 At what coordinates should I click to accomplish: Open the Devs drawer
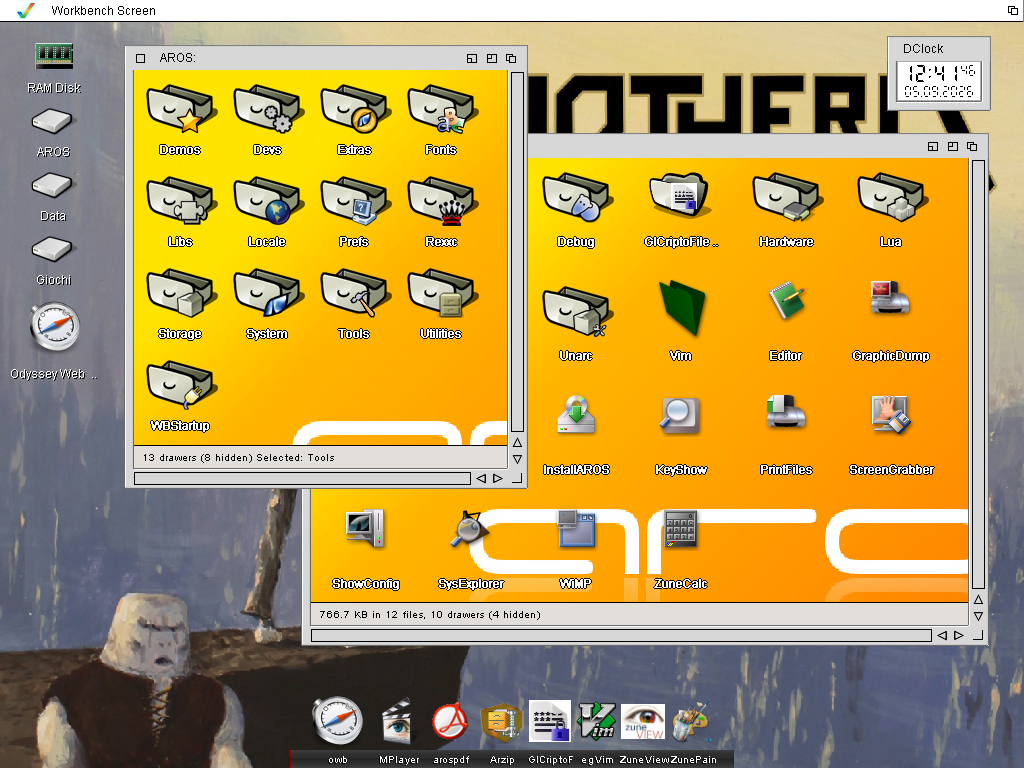tap(267, 110)
